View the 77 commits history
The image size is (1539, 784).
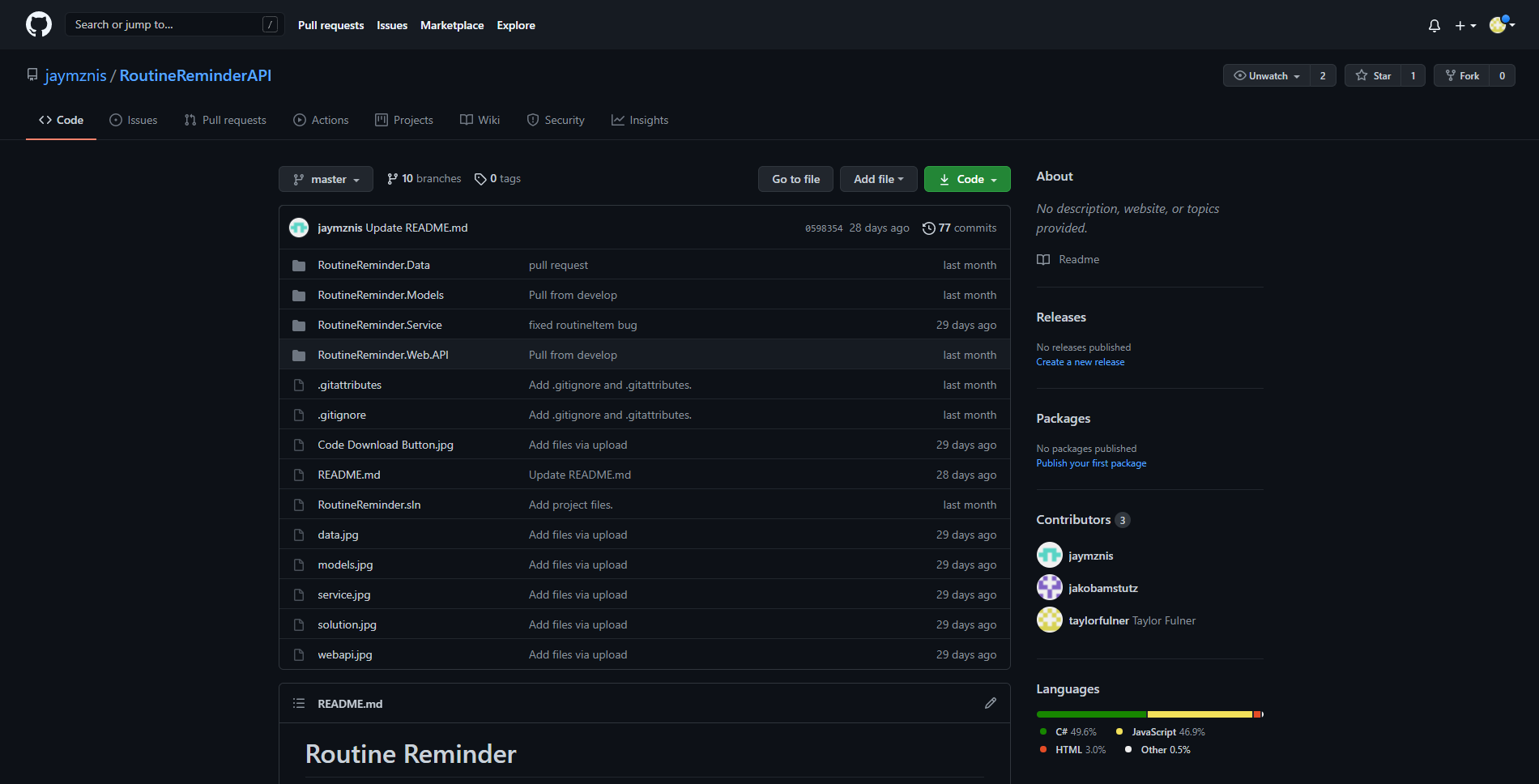[960, 228]
